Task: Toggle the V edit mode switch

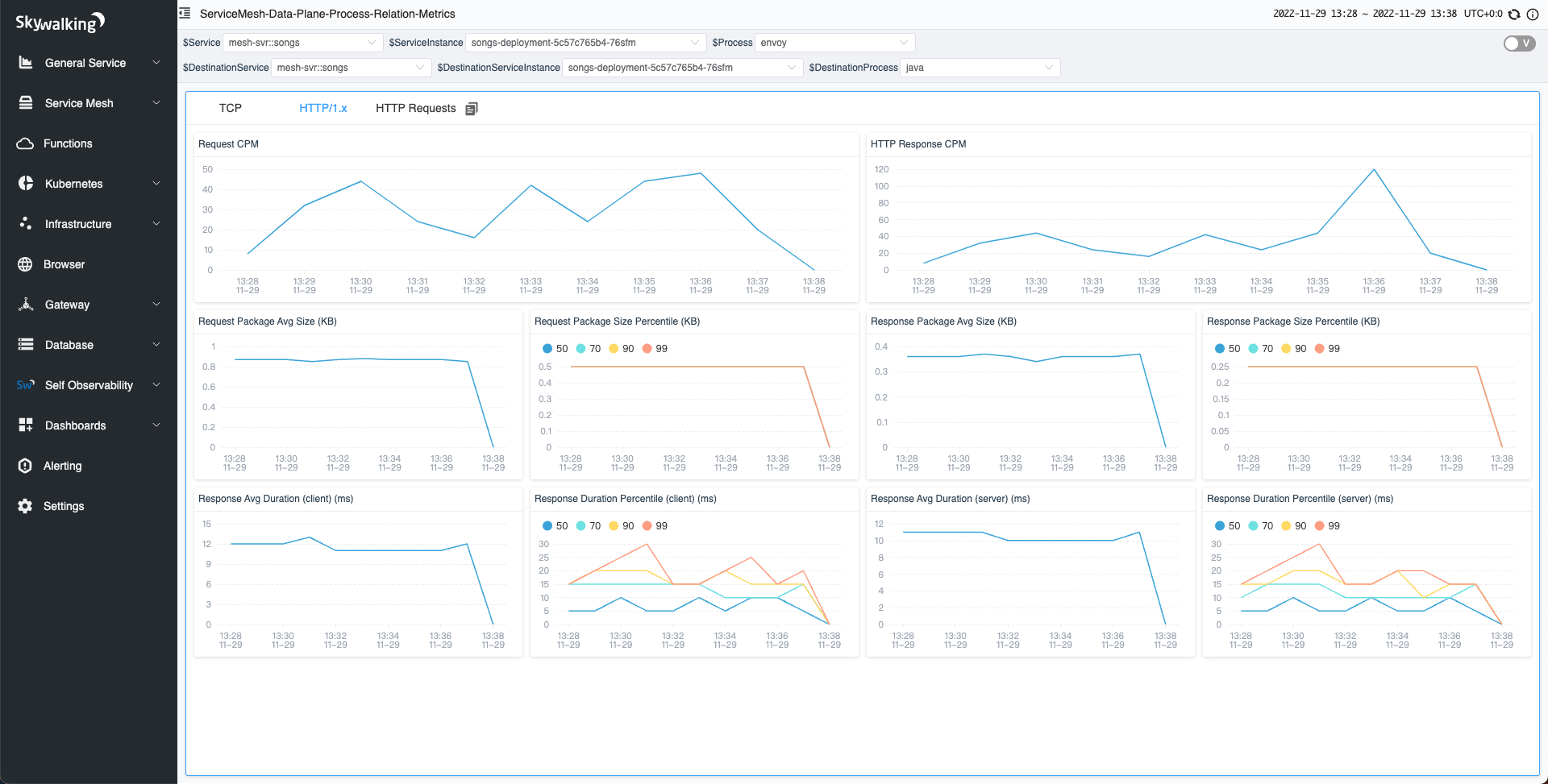Action: pos(1519,44)
